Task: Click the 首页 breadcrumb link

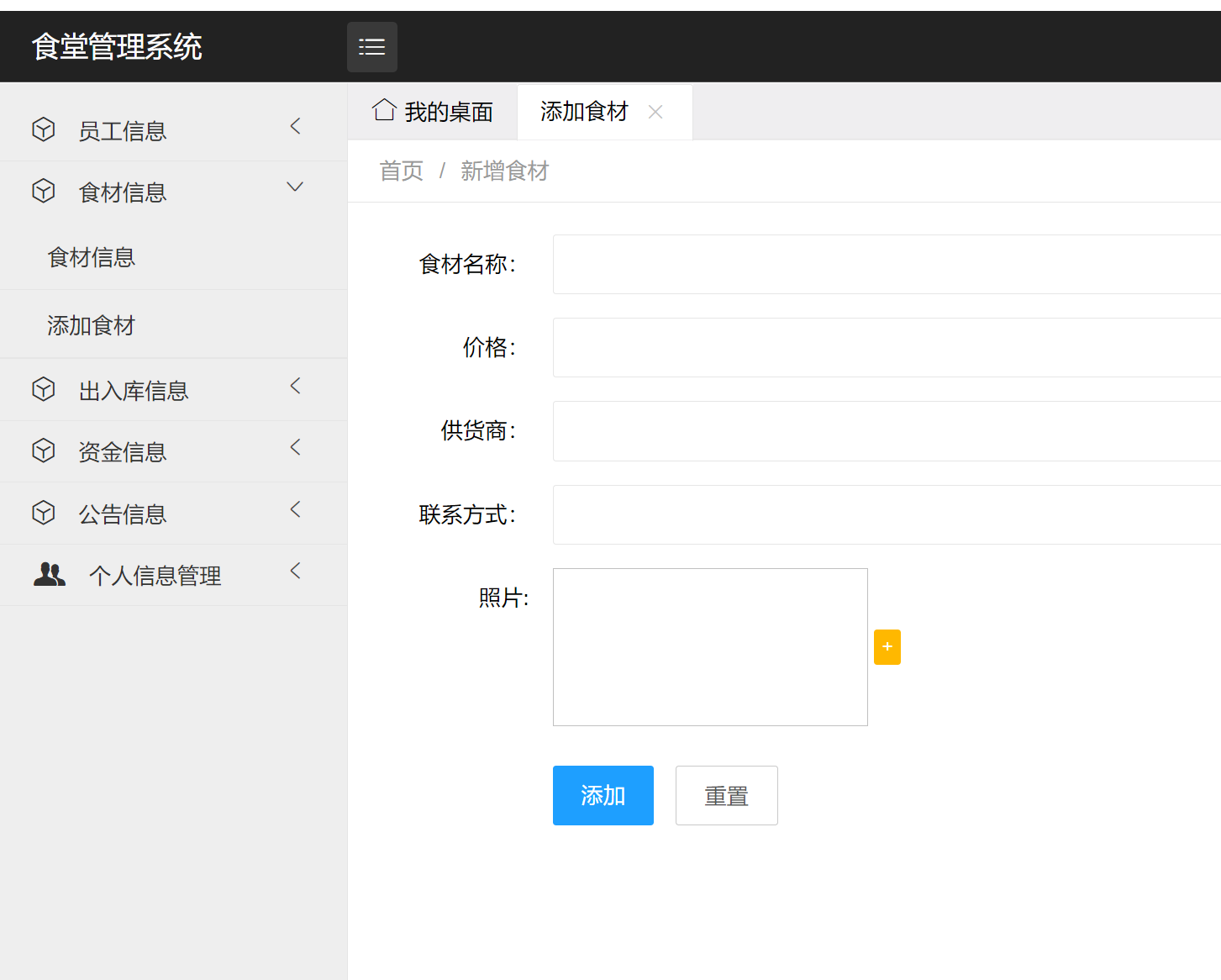Action: [x=402, y=171]
